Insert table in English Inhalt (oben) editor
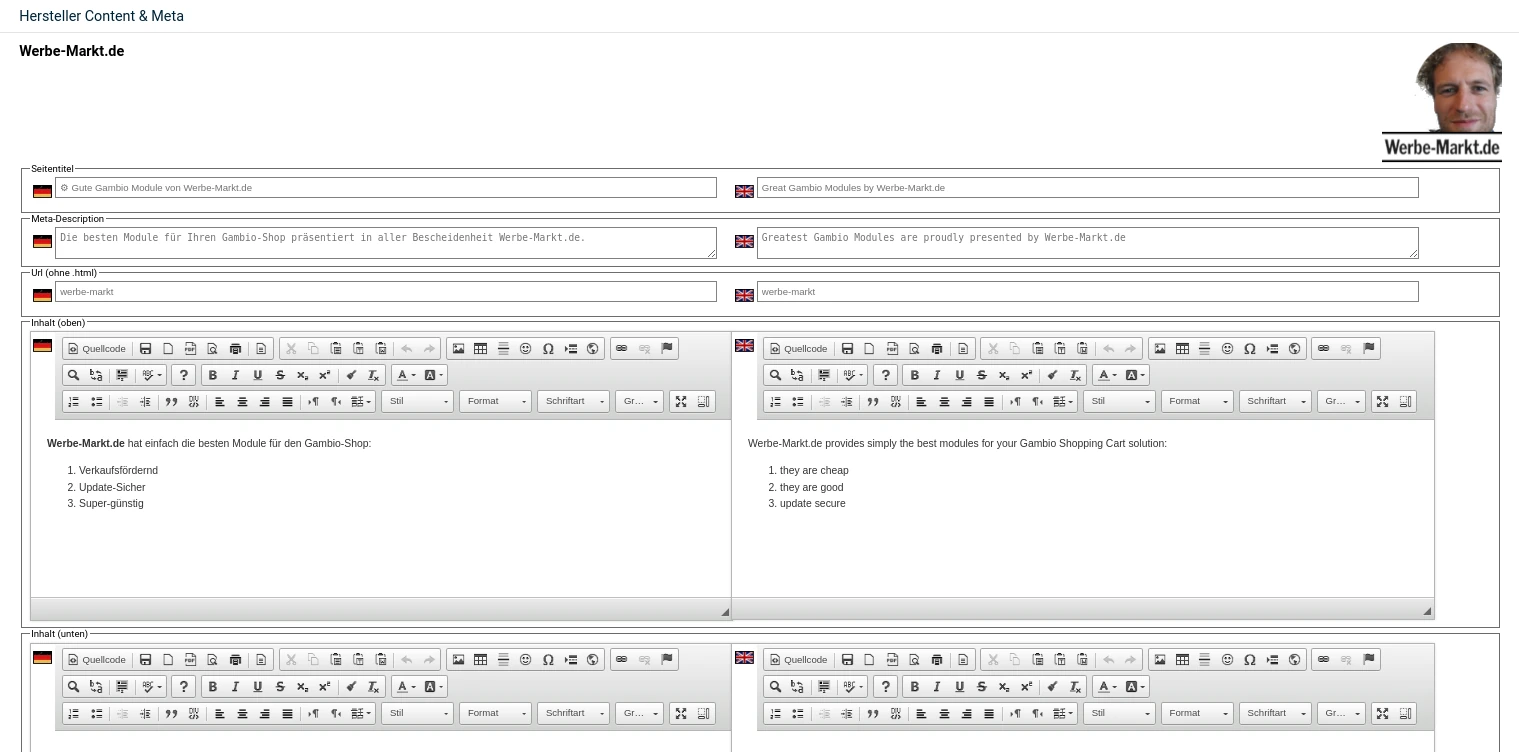Image resolution: width=1519 pixels, height=752 pixels. coord(1182,349)
